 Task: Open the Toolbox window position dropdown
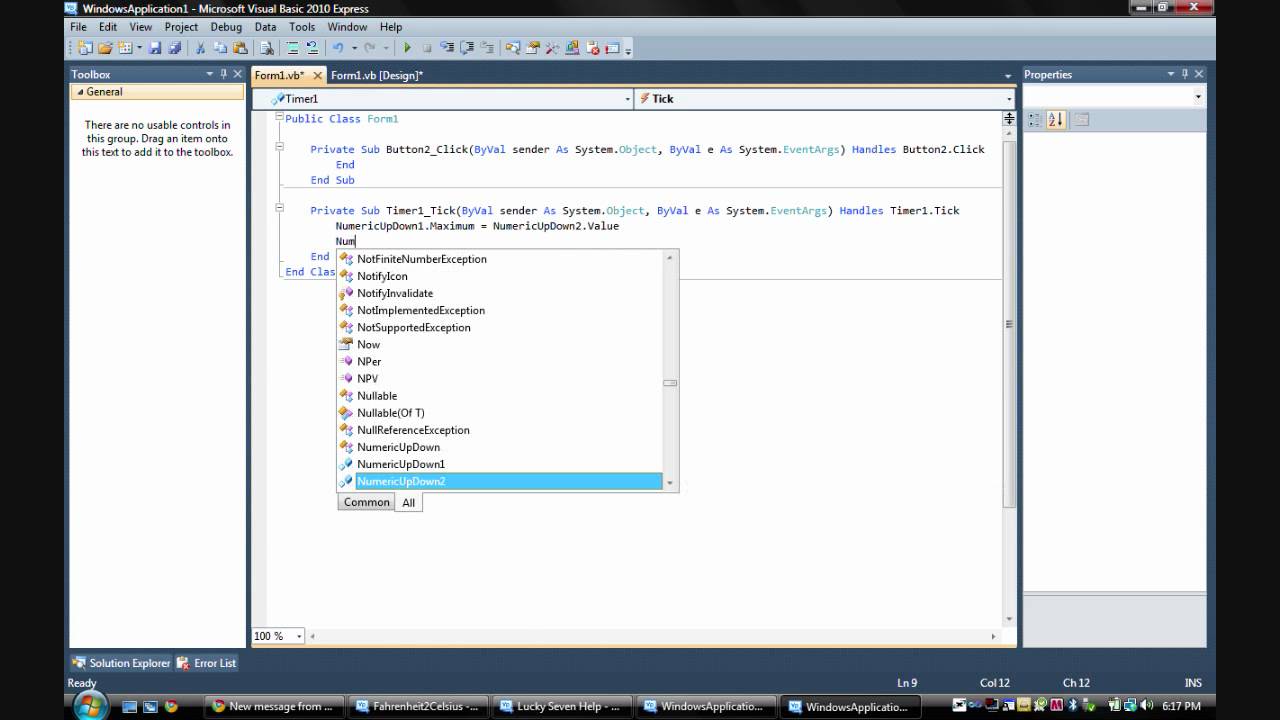coord(210,74)
